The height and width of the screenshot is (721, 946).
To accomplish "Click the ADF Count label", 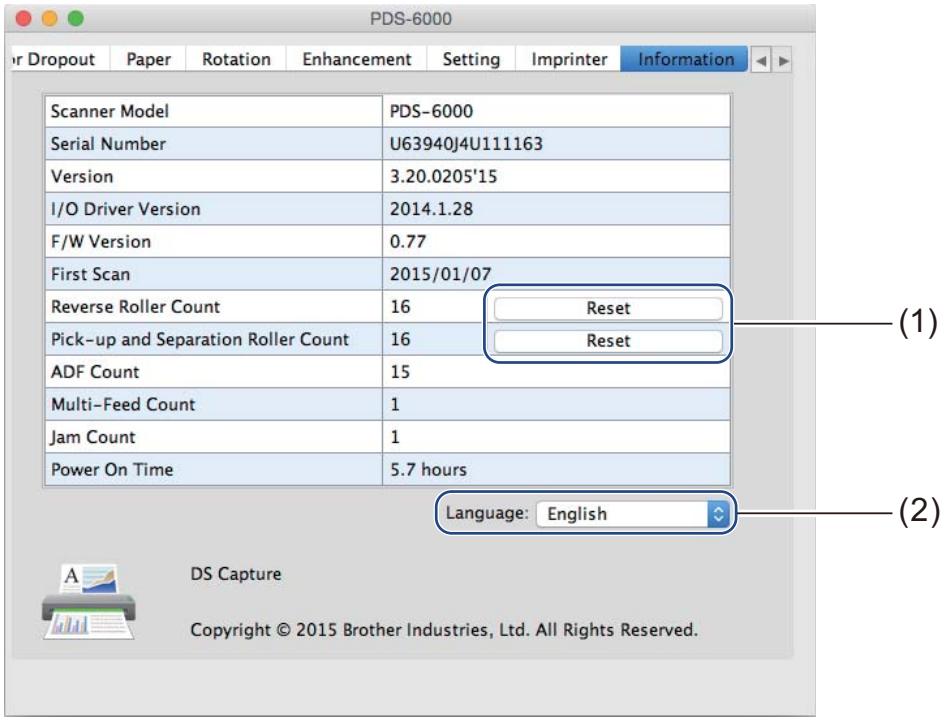I will point(95,372).
